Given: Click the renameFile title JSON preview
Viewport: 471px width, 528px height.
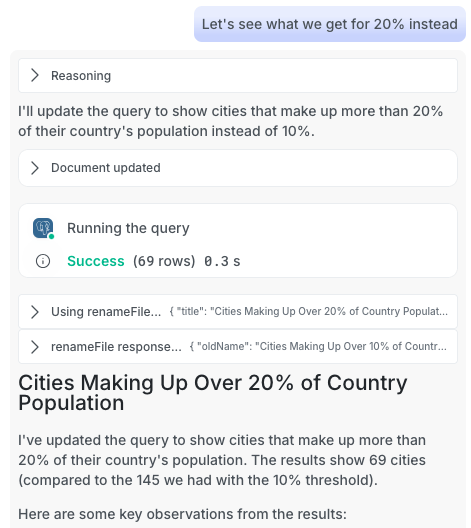Looking at the screenshot, I should (x=308, y=311).
